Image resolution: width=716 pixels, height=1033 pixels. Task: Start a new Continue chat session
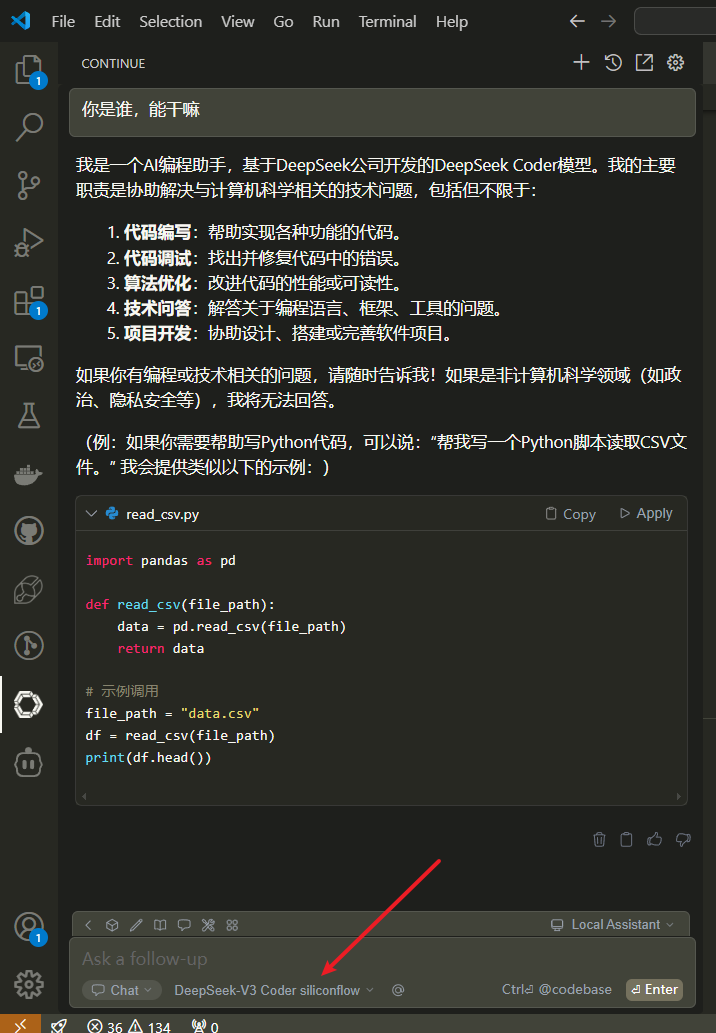coord(581,62)
